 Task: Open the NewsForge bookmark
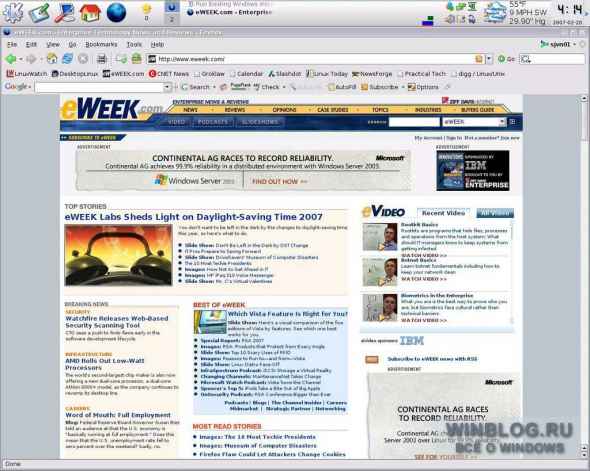pyautogui.click(x=372, y=74)
